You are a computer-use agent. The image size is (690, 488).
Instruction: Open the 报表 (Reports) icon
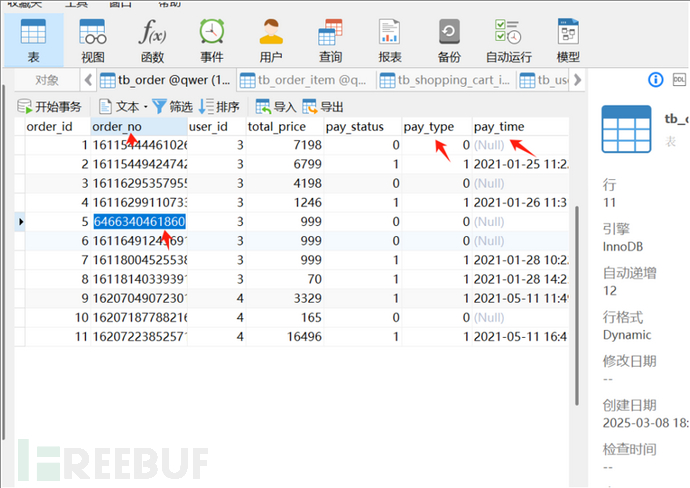point(390,41)
